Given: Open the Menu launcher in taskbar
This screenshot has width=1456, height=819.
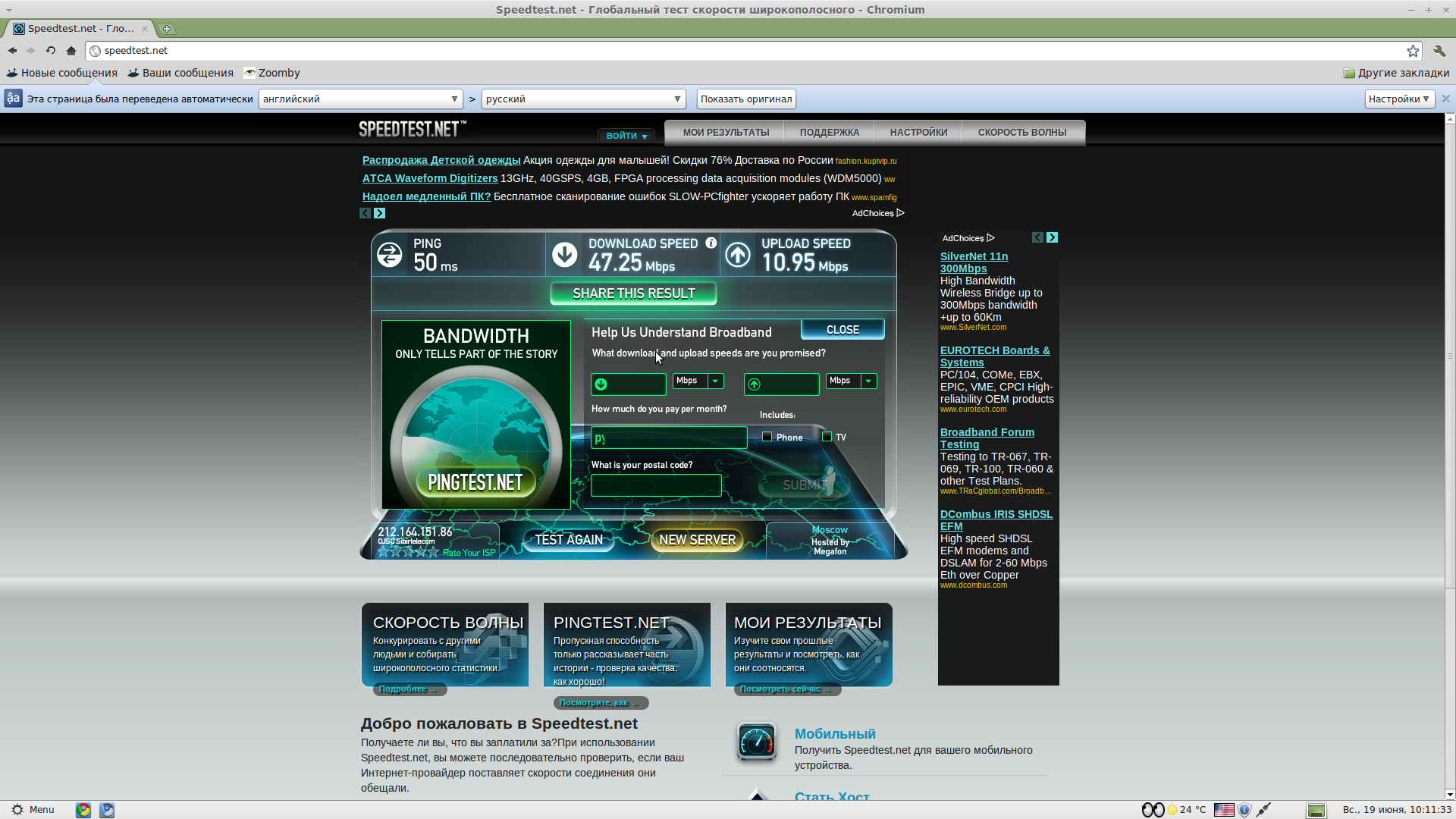Looking at the screenshot, I should tap(33, 810).
